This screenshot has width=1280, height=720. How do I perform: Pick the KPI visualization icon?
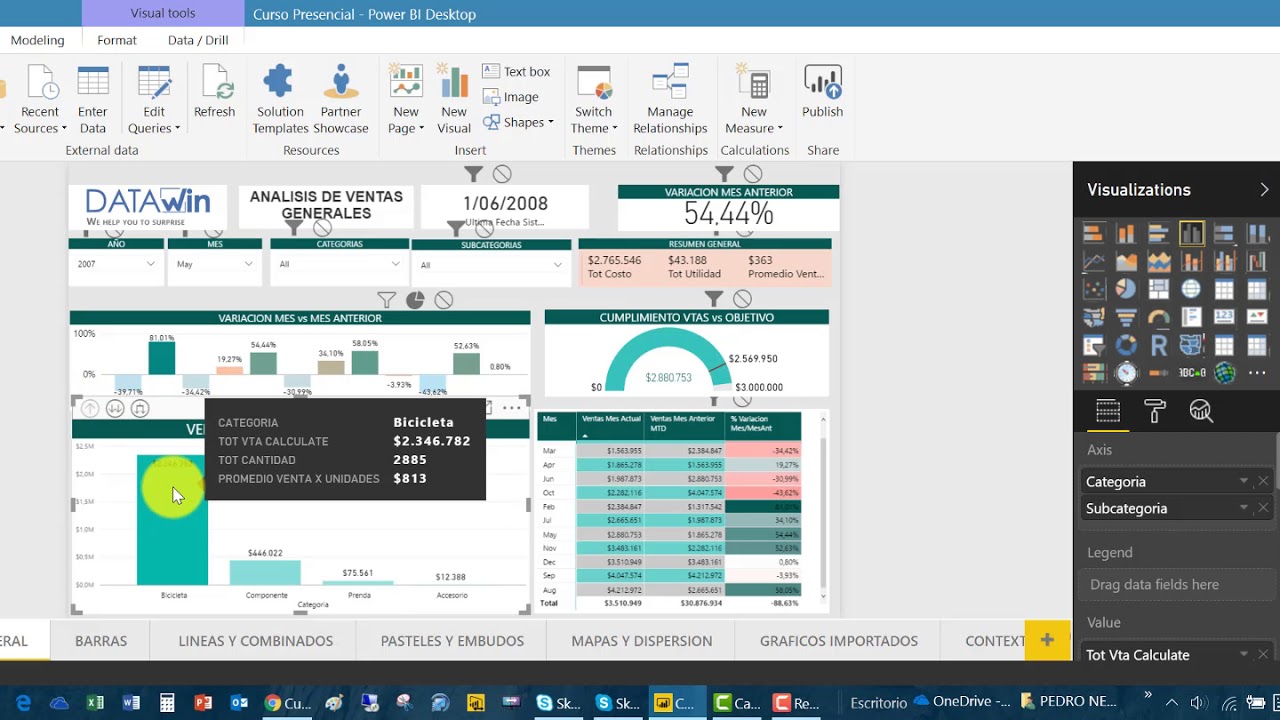tap(1257, 317)
